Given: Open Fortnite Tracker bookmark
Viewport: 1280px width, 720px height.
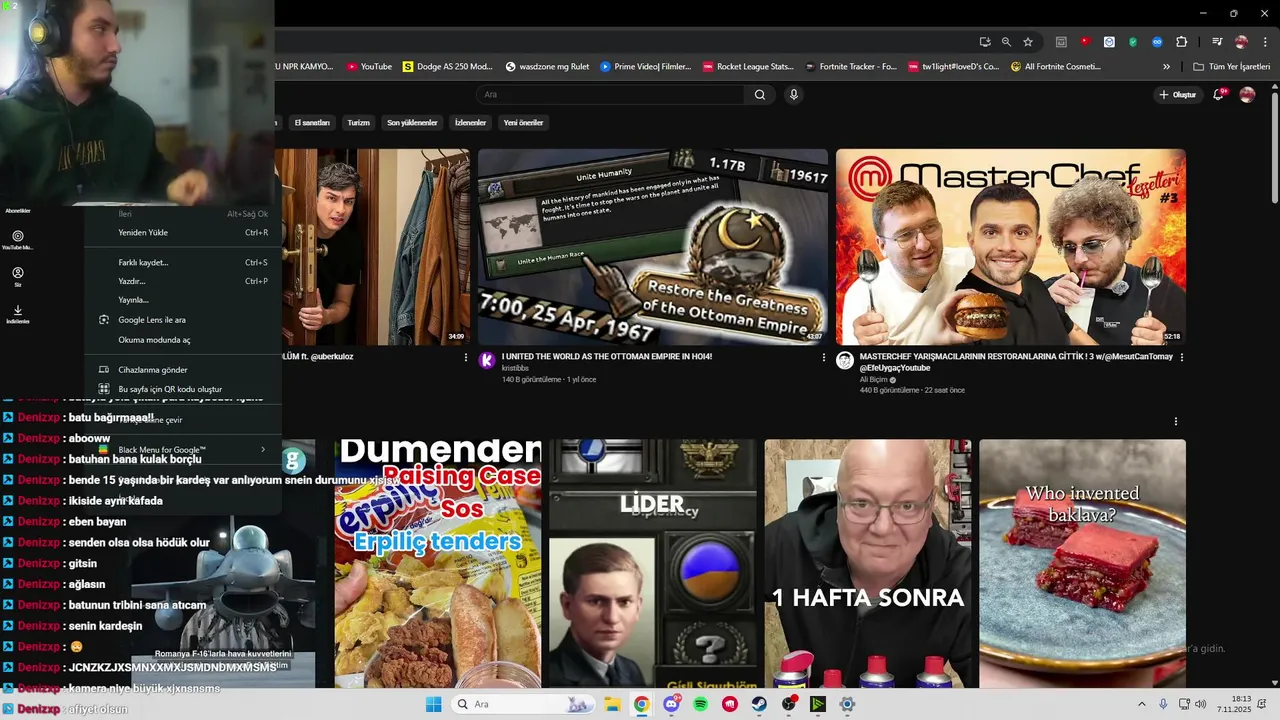Looking at the screenshot, I should (851, 67).
